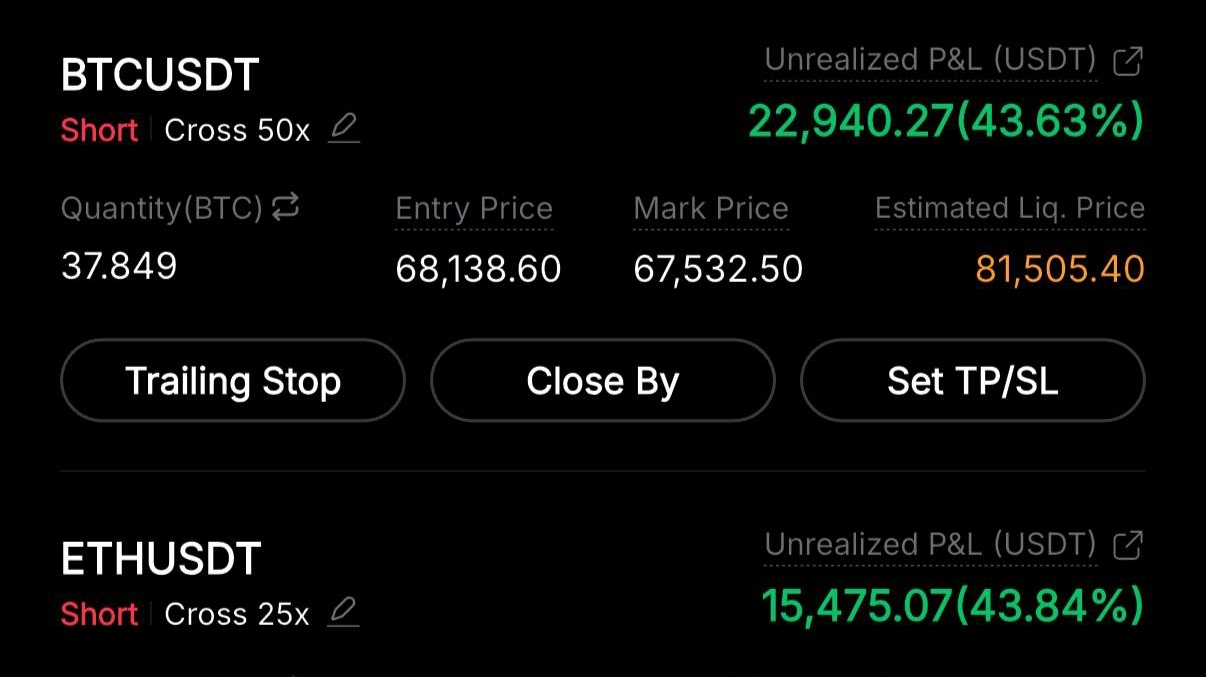Tap the Set TP/SL button

coord(972,381)
